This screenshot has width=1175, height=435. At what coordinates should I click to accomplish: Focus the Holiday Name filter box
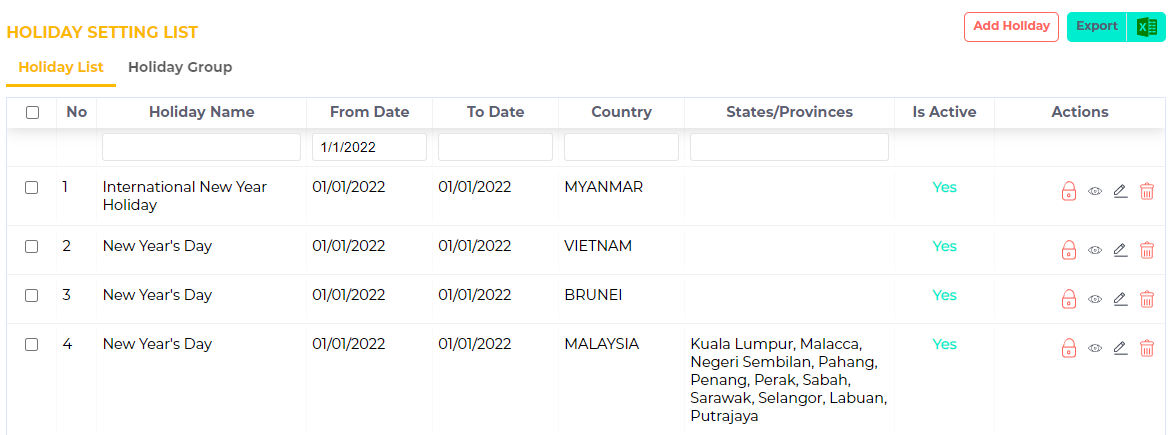pos(201,147)
